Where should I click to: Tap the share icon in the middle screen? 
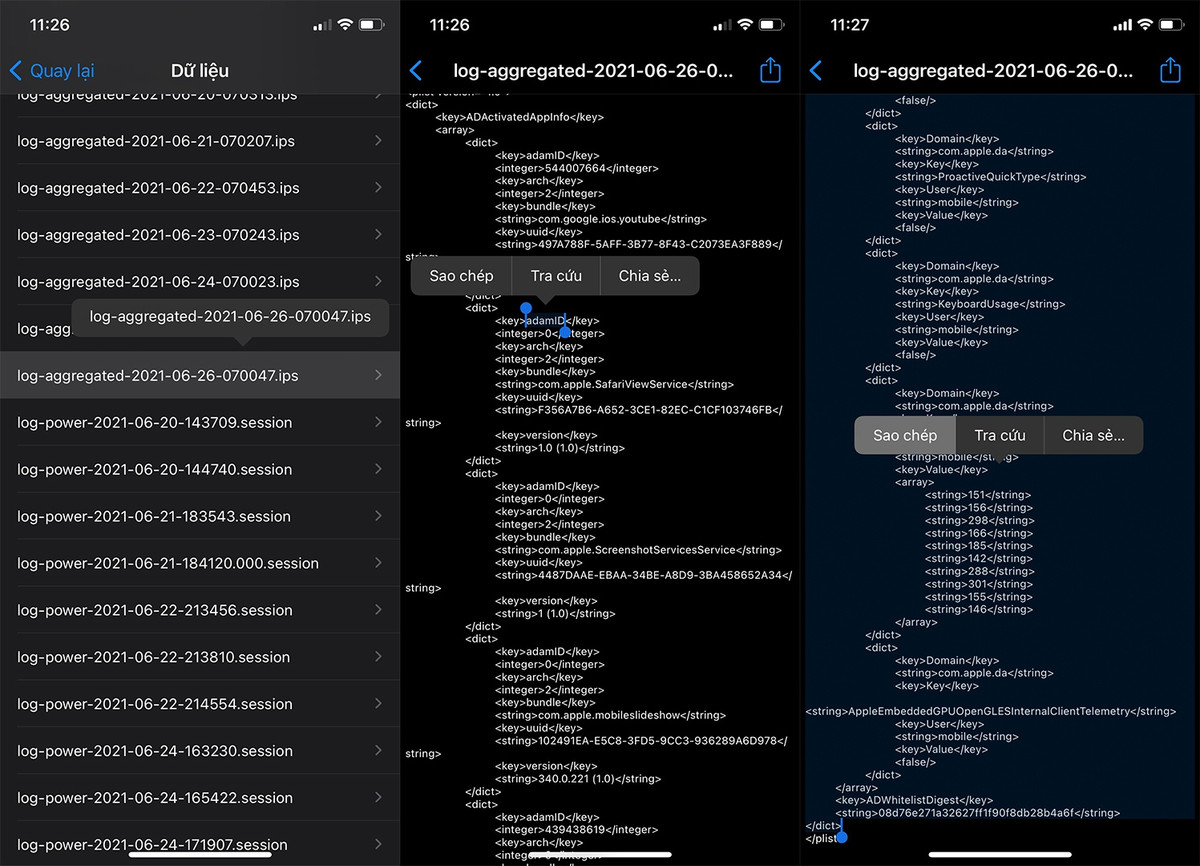(x=770, y=70)
